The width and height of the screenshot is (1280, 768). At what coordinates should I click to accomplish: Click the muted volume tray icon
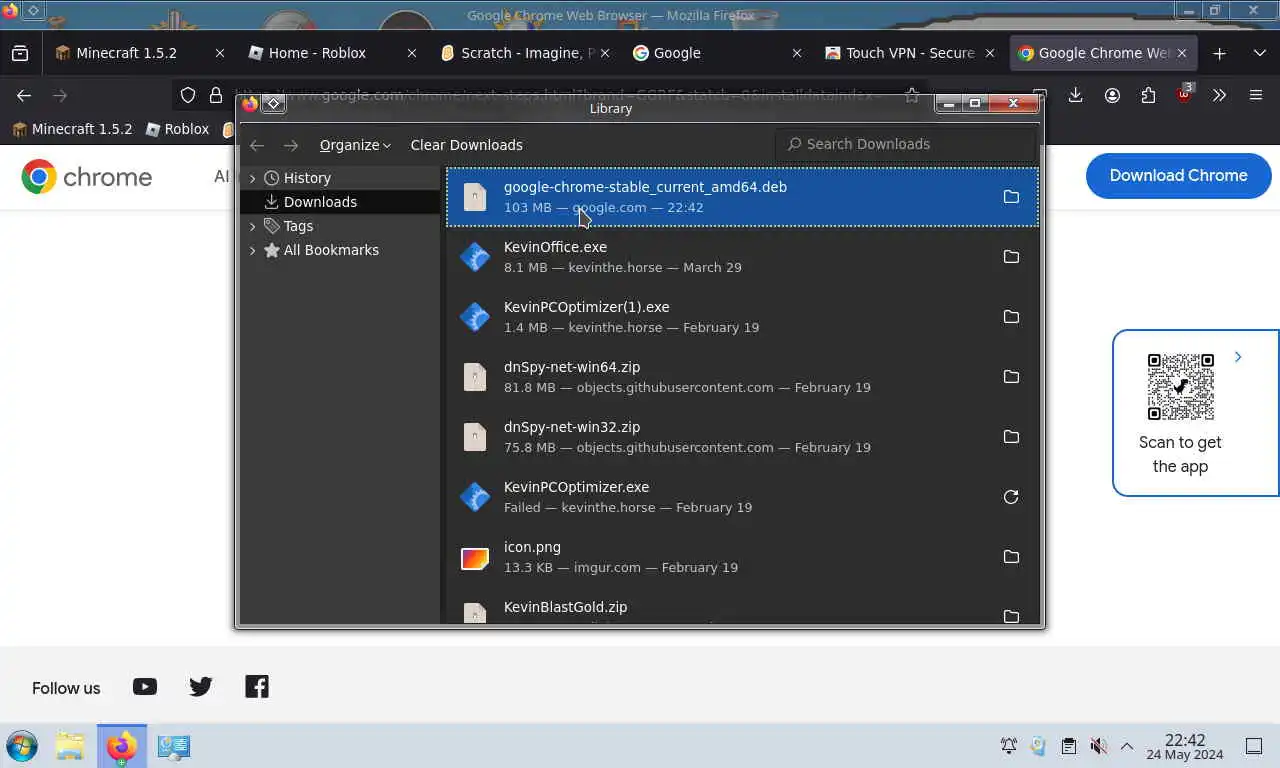point(1098,746)
